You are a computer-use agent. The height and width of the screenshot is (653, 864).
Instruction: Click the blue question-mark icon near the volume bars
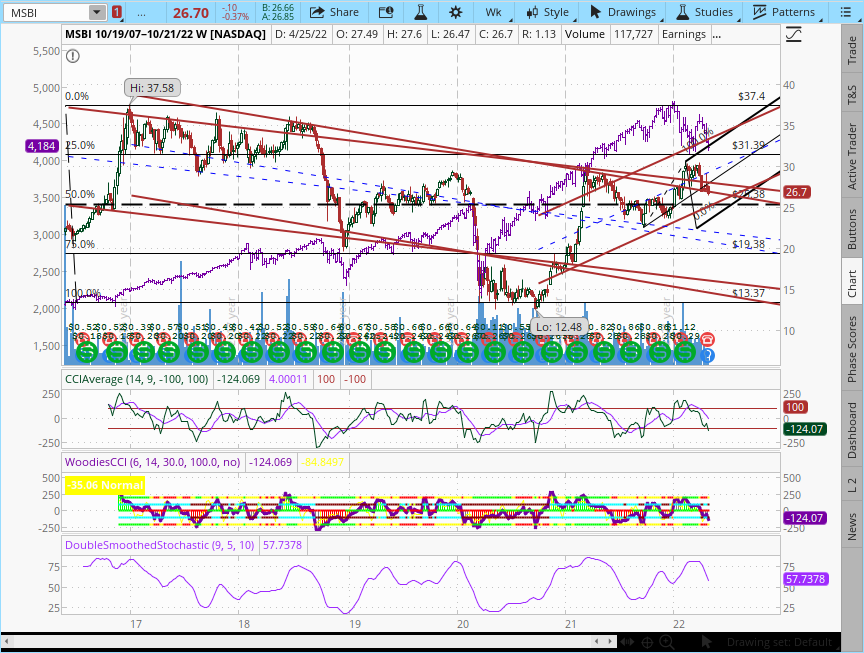click(709, 355)
